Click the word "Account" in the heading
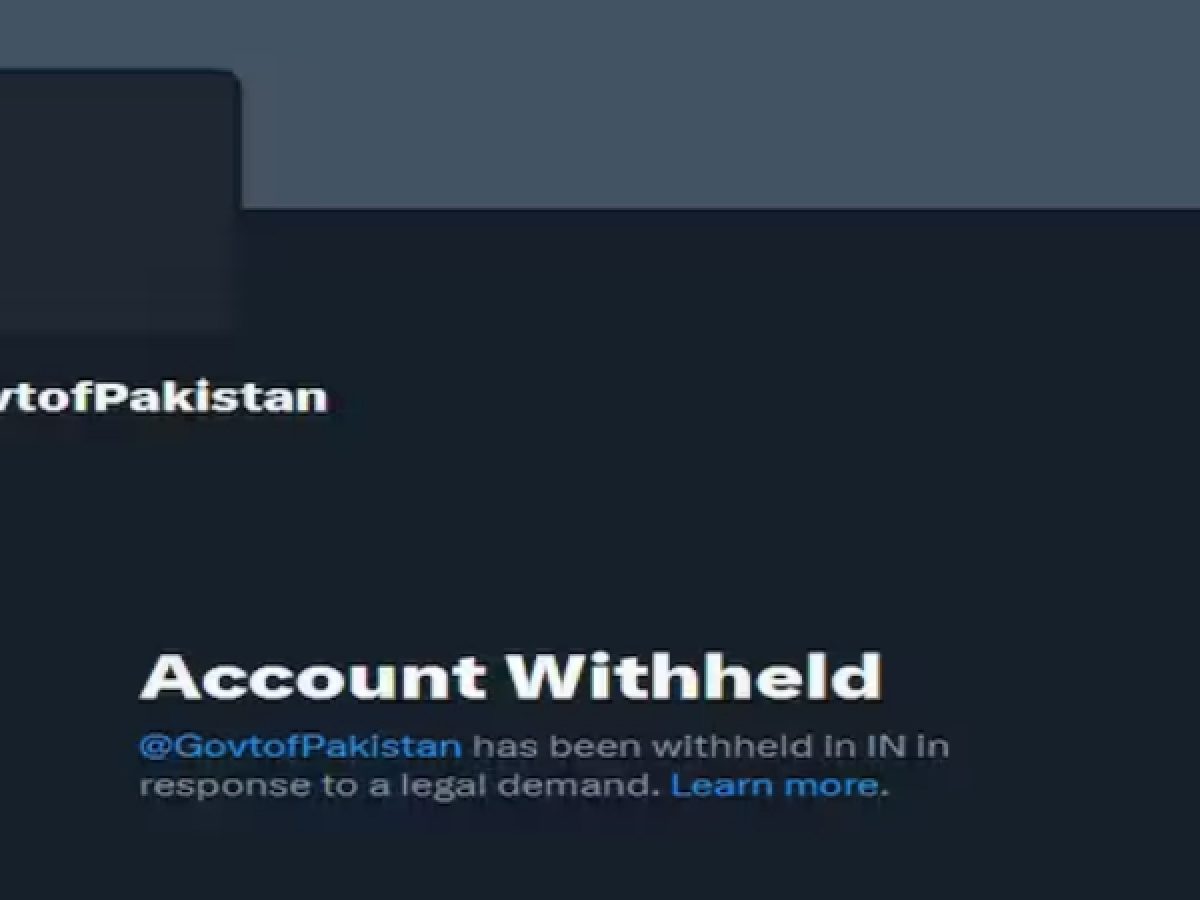Screen dimensions: 1200x900 tap(314, 677)
